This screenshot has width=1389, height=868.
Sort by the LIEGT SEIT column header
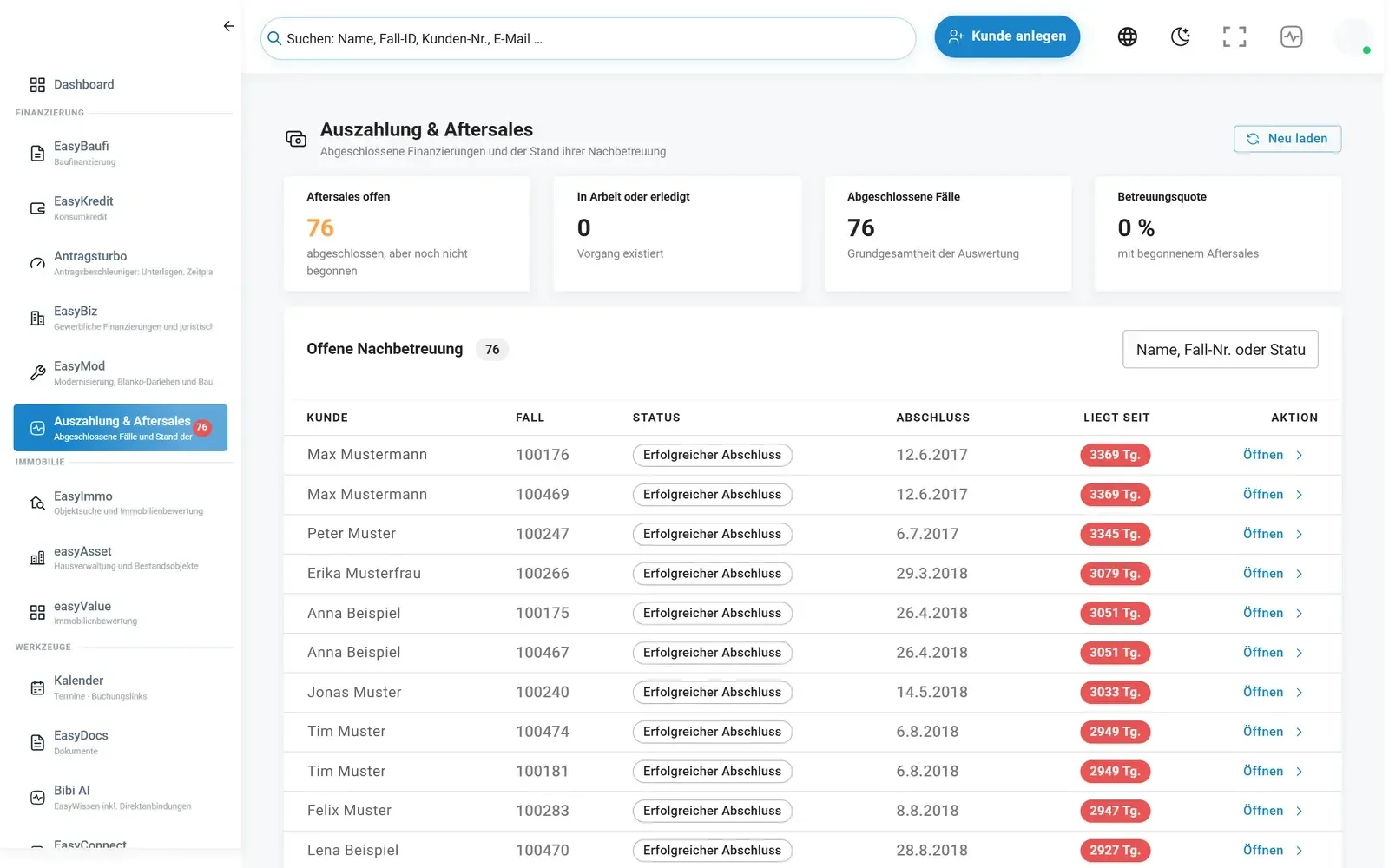(1116, 418)
